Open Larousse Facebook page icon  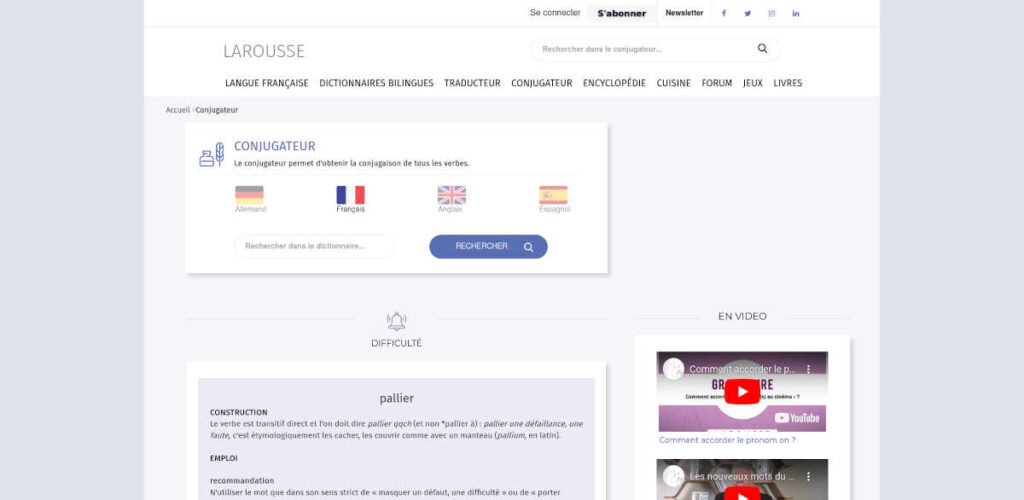click(x=724, y=13)
